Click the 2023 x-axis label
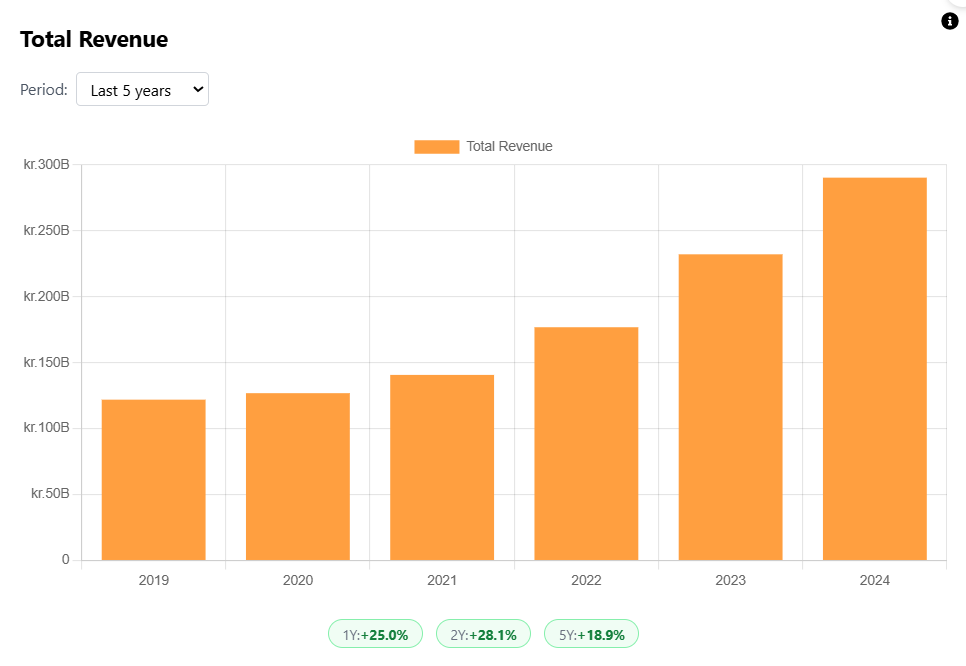Viewport: 966px width, 666px height. click(x=731, y=580)
